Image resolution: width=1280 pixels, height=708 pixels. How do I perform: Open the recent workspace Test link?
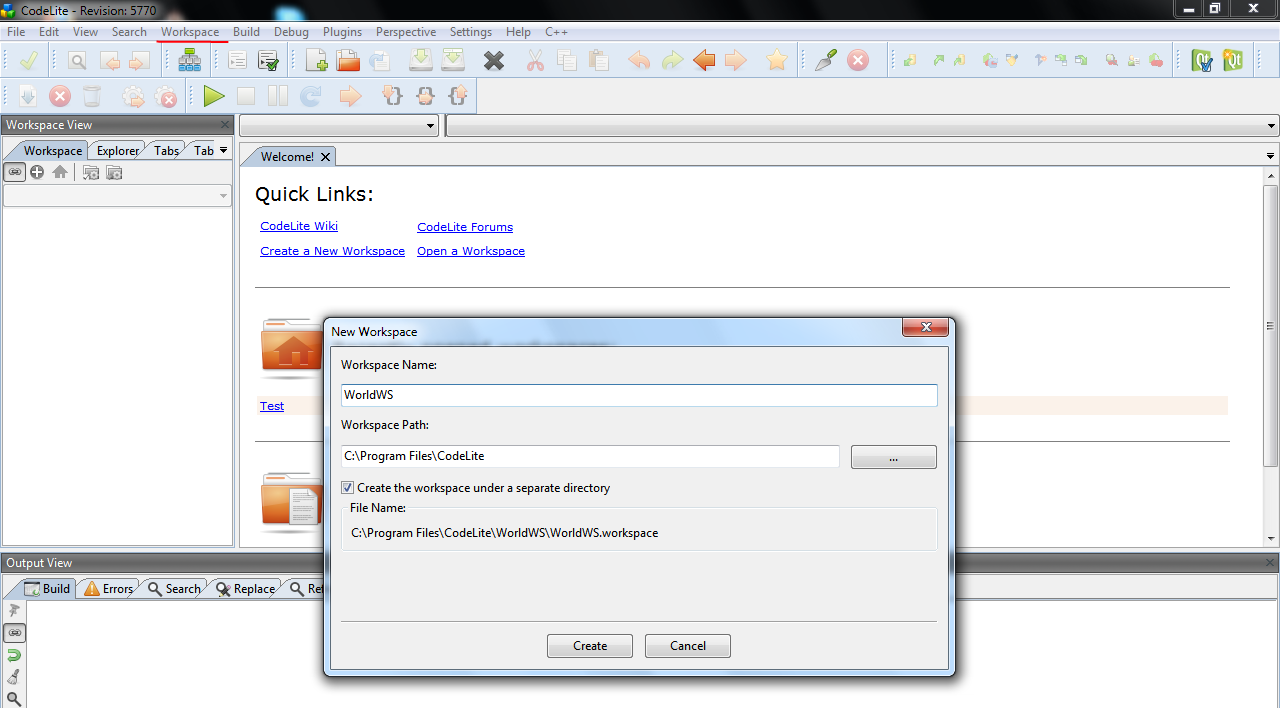(272, 406)
